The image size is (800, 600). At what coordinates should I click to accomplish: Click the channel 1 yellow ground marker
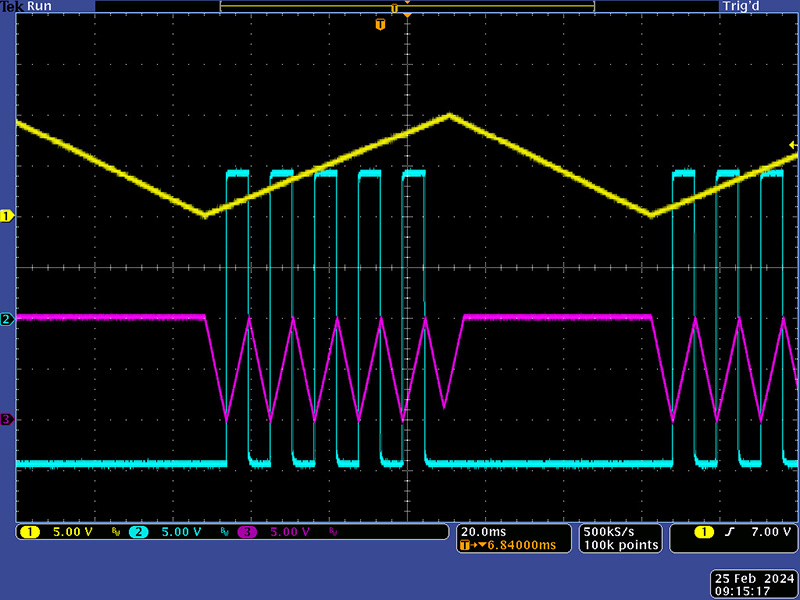(7, 216)
